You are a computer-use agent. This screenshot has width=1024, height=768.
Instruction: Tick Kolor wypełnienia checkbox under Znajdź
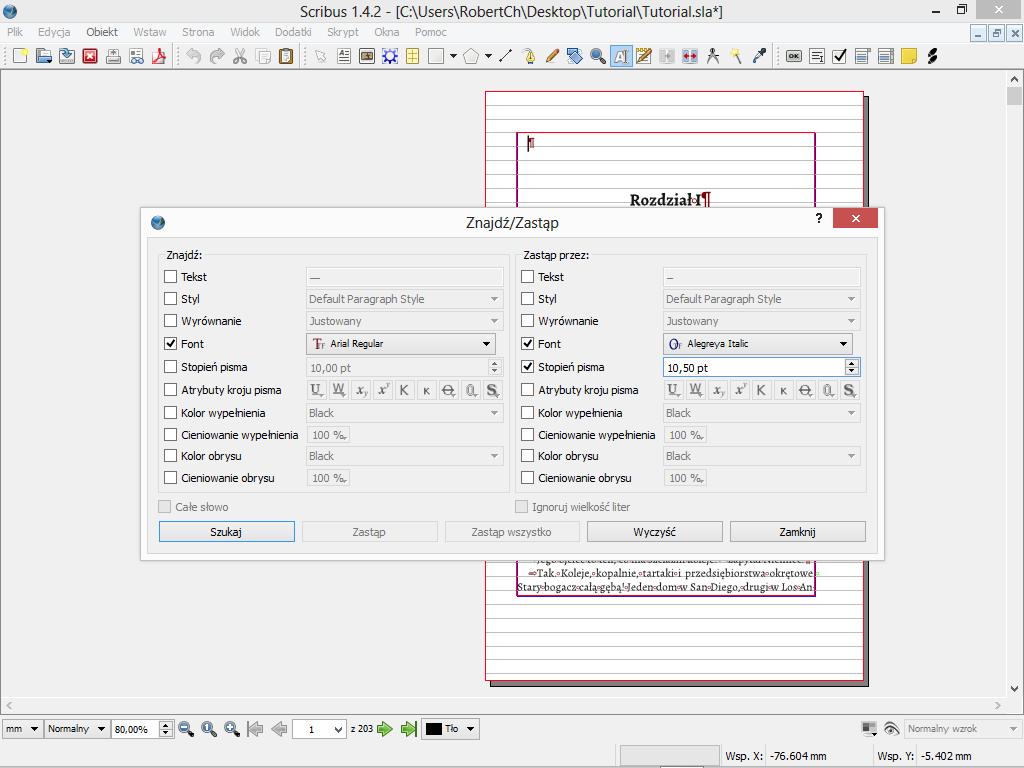[171, 413]
